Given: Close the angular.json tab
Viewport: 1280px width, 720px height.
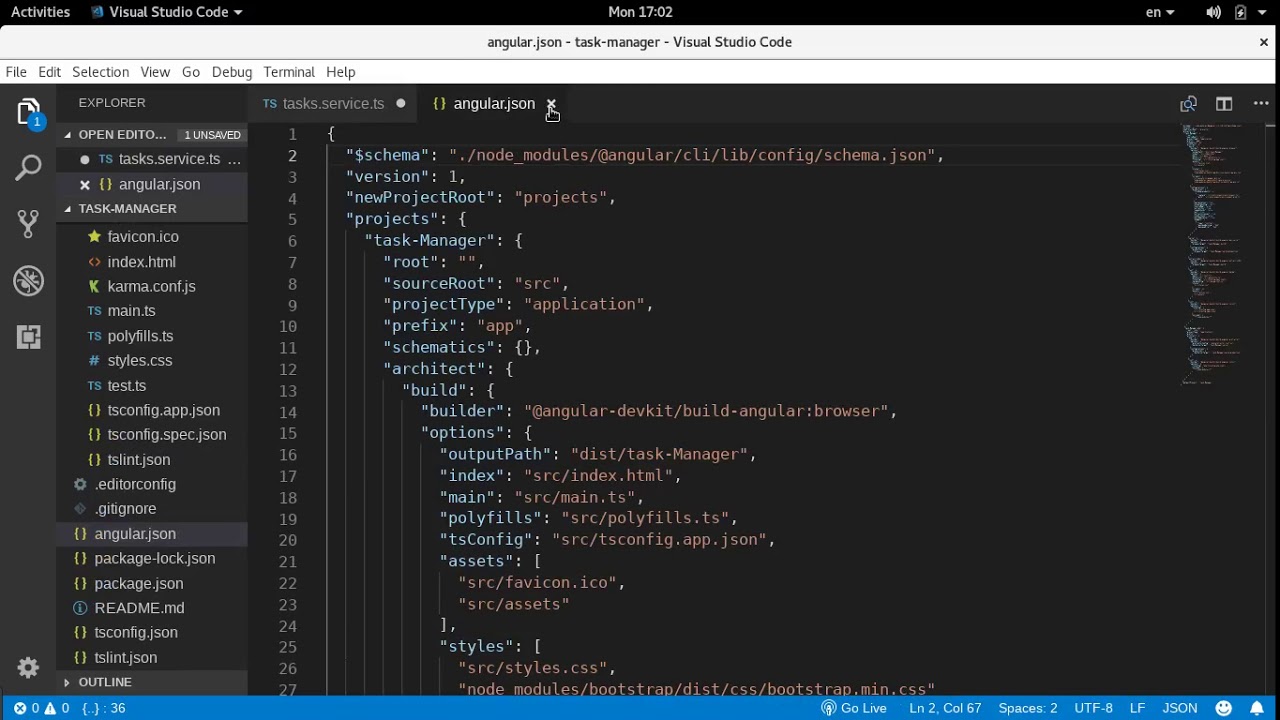Looking at the screenshot, I should pyautogui.click(x=551, y=104).
